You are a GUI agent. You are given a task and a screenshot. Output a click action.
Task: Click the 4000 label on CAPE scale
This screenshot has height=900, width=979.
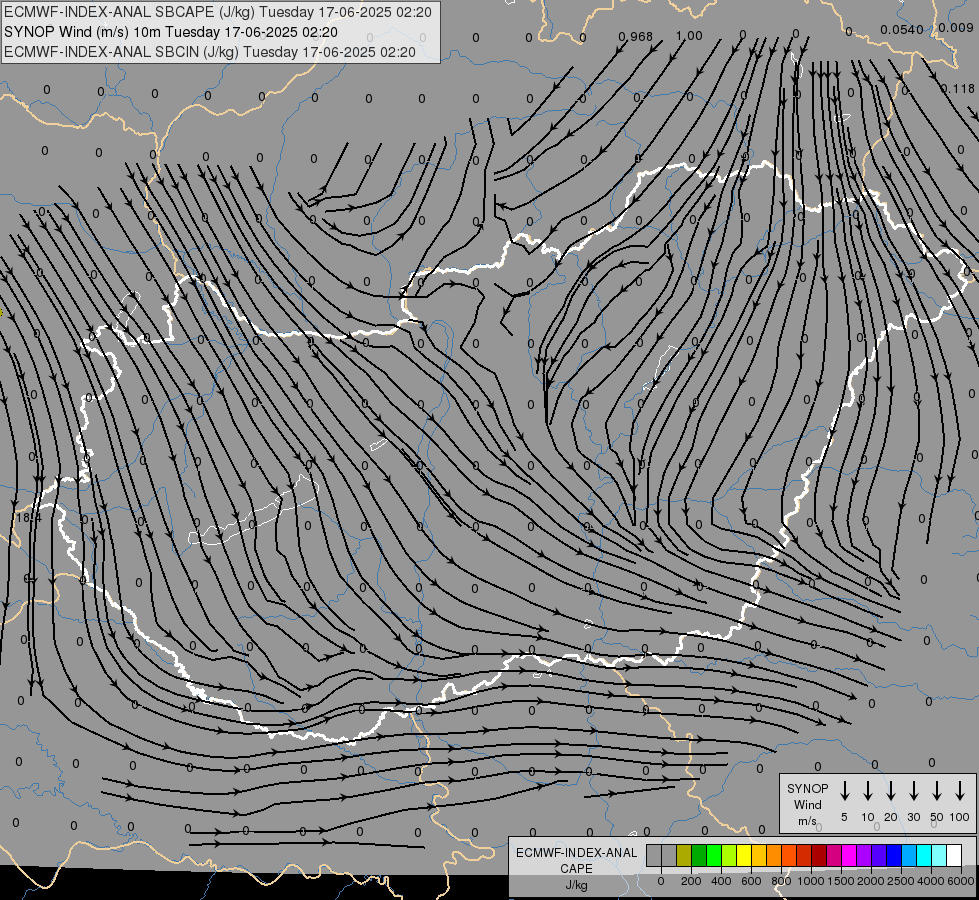pyautogui.click(x=930, y=881)
